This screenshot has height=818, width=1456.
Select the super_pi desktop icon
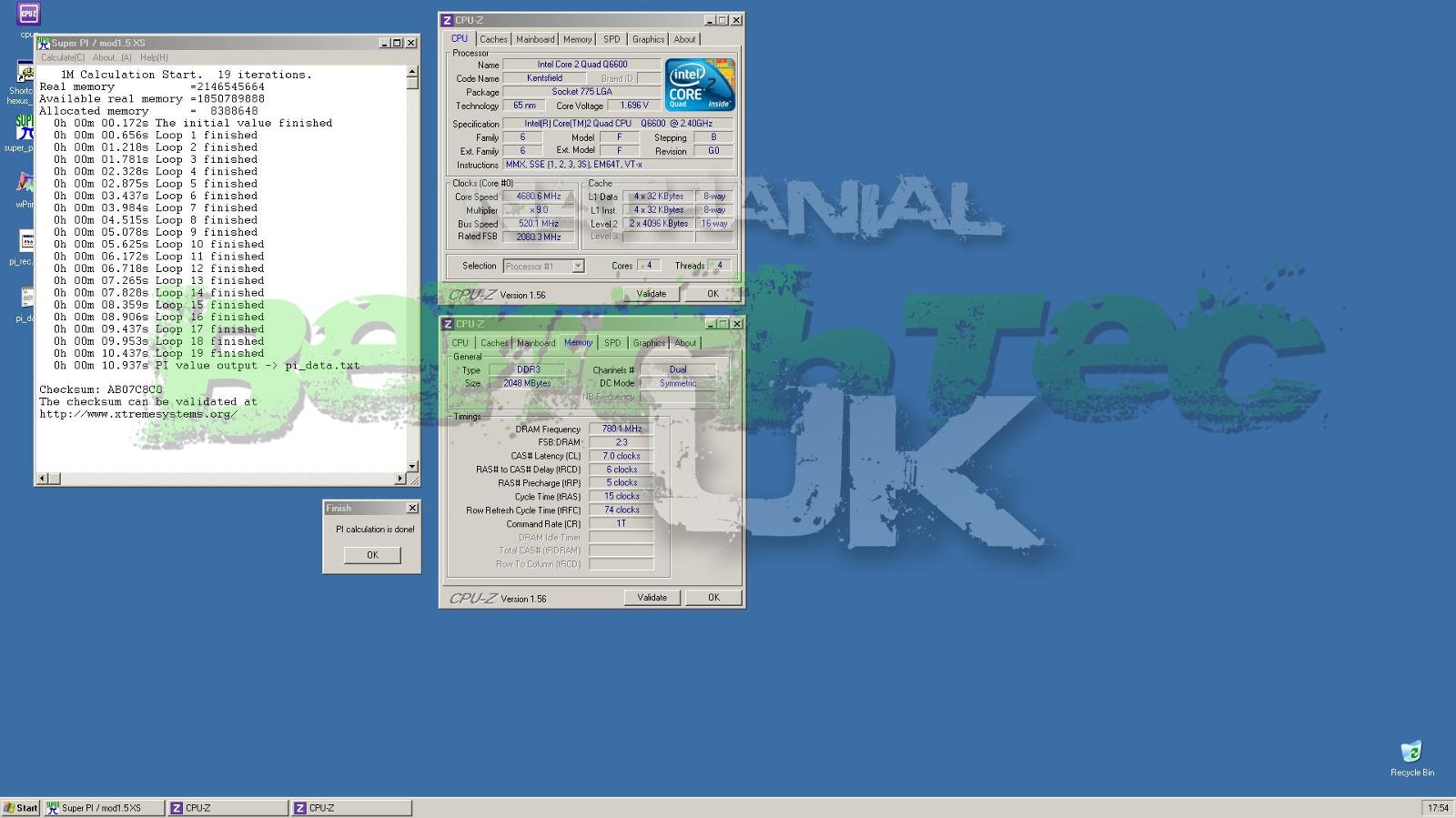[24, 128]
